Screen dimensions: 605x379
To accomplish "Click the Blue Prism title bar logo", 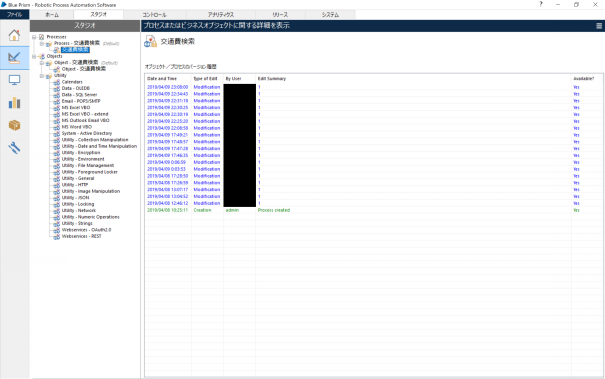I will [x=3, y=5].
